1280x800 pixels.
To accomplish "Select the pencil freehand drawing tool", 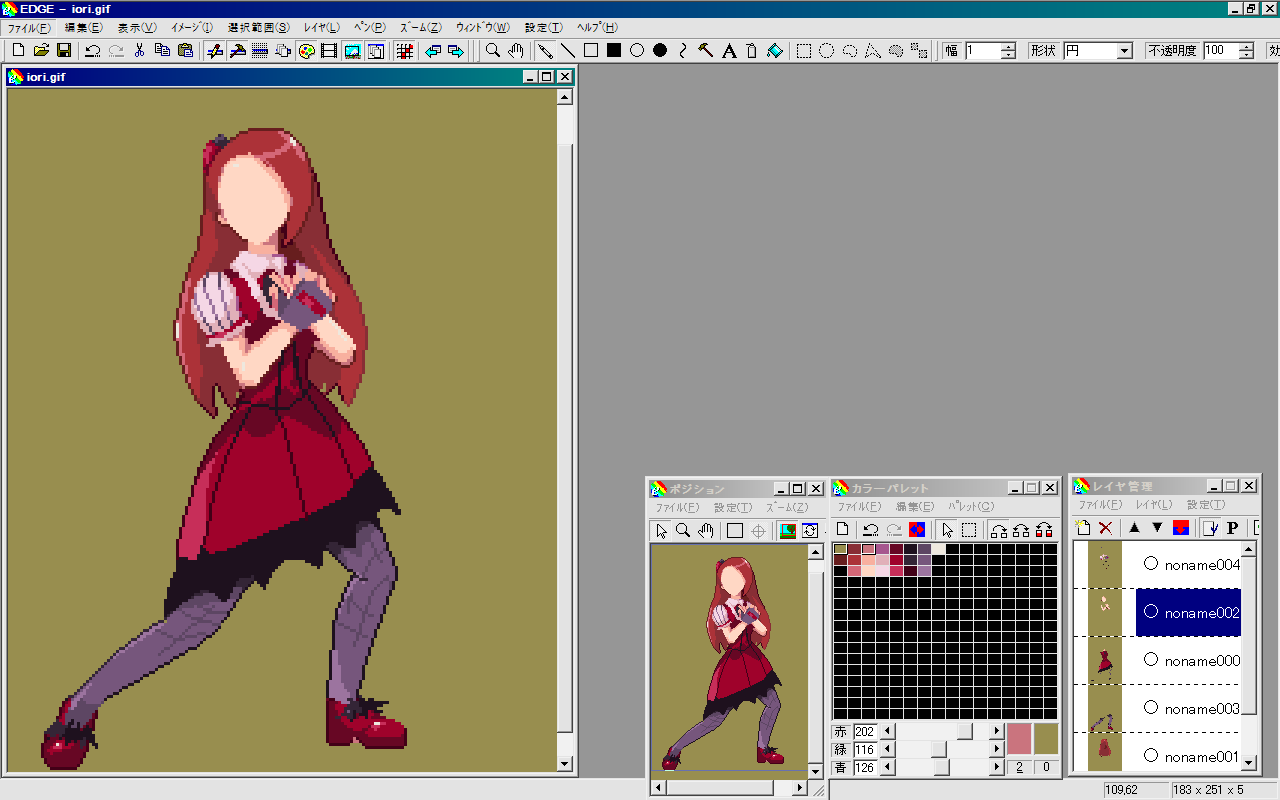I will 545,51.
